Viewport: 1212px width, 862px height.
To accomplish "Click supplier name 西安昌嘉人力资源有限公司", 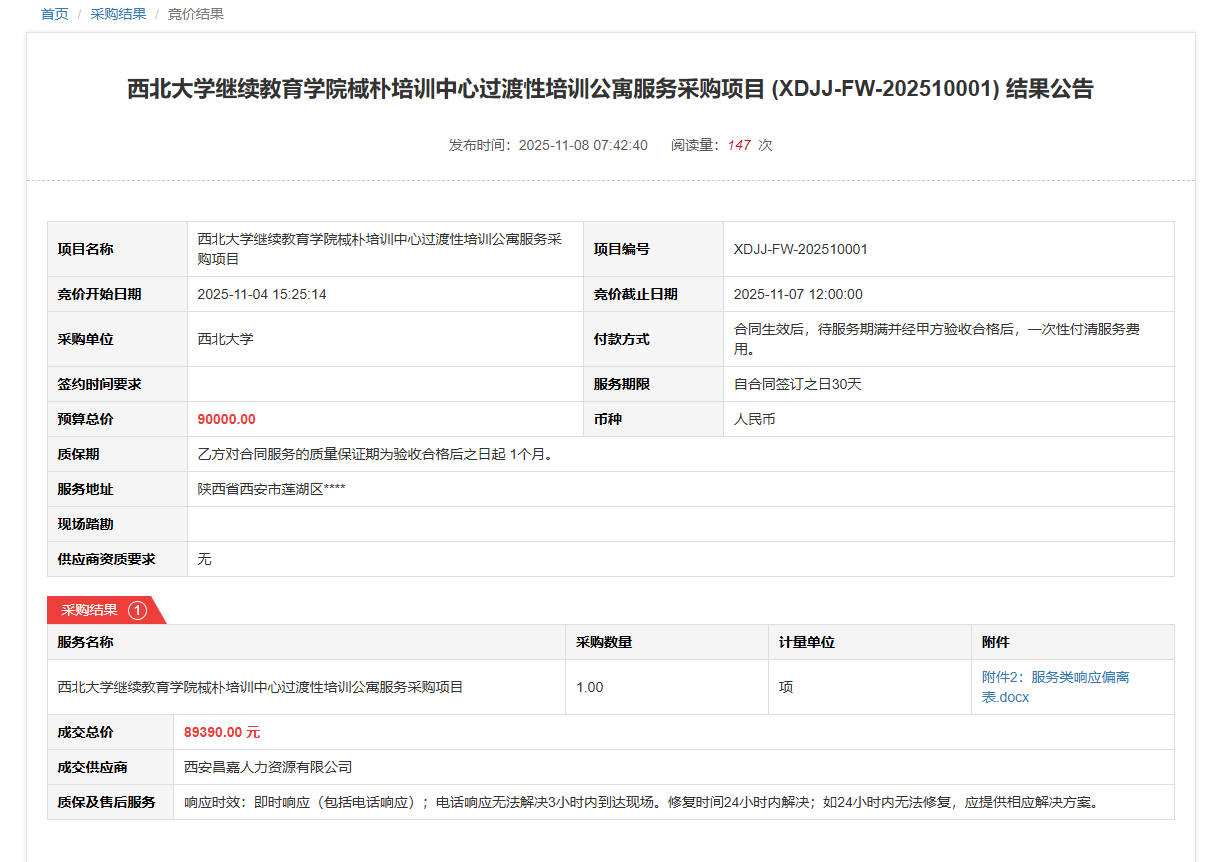I will pos(268,767).
